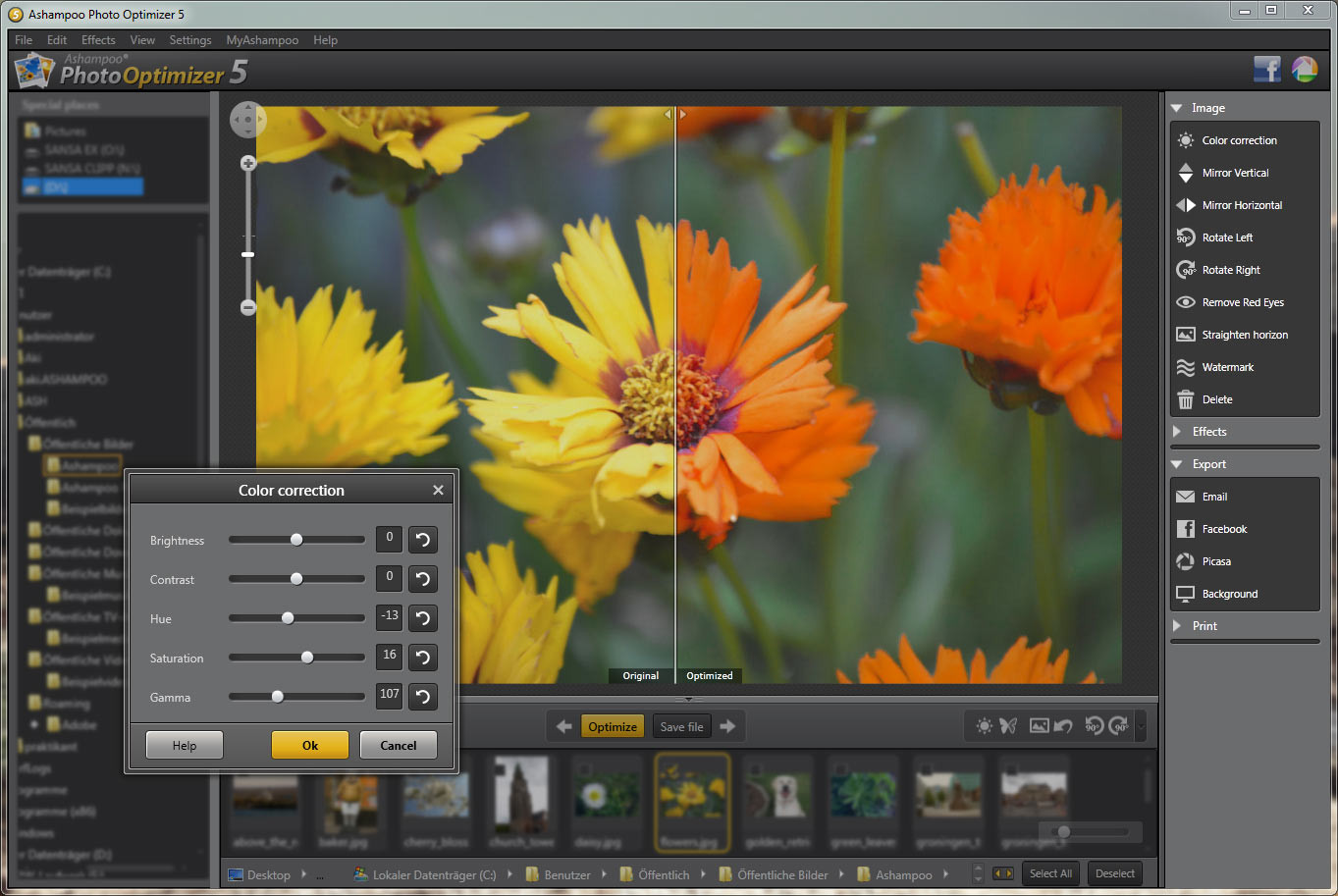The image size is (1338, 896).
Task: Tick the checkbox on daisy.jpg thumbnail
Action: click(585, 768)
